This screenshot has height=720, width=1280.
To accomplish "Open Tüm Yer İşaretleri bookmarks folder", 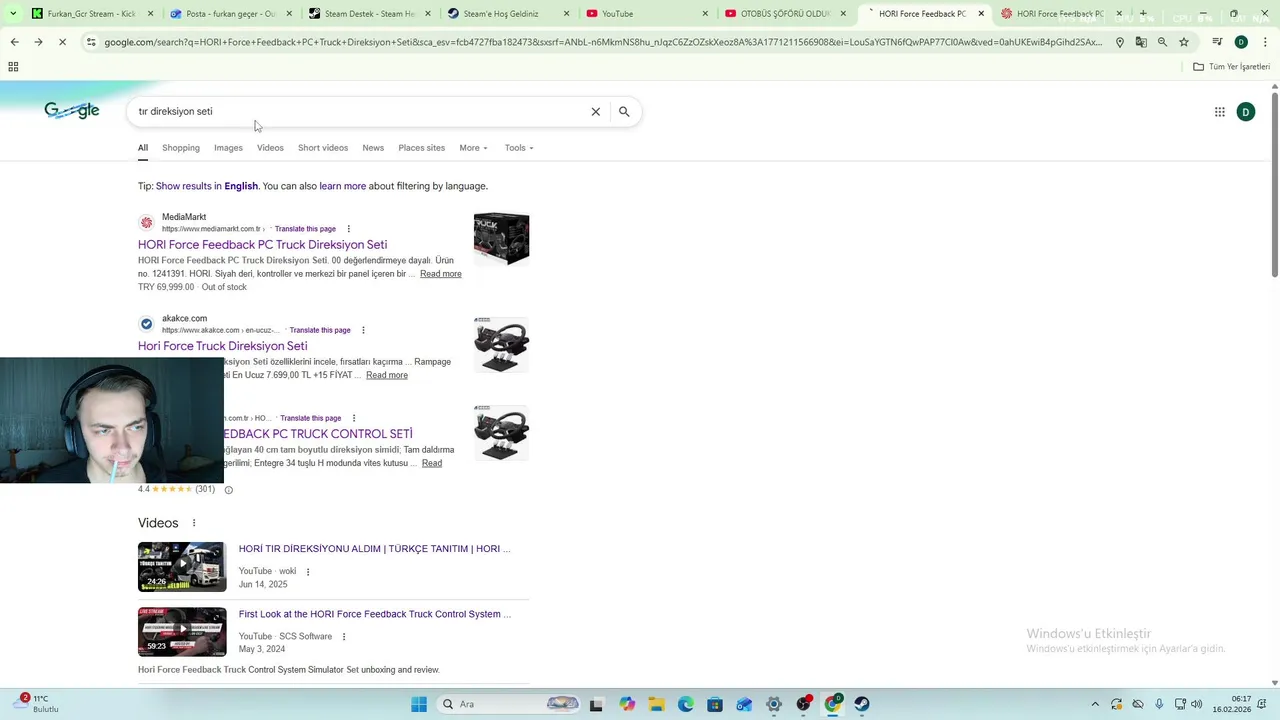I will tap(1231, 67).
